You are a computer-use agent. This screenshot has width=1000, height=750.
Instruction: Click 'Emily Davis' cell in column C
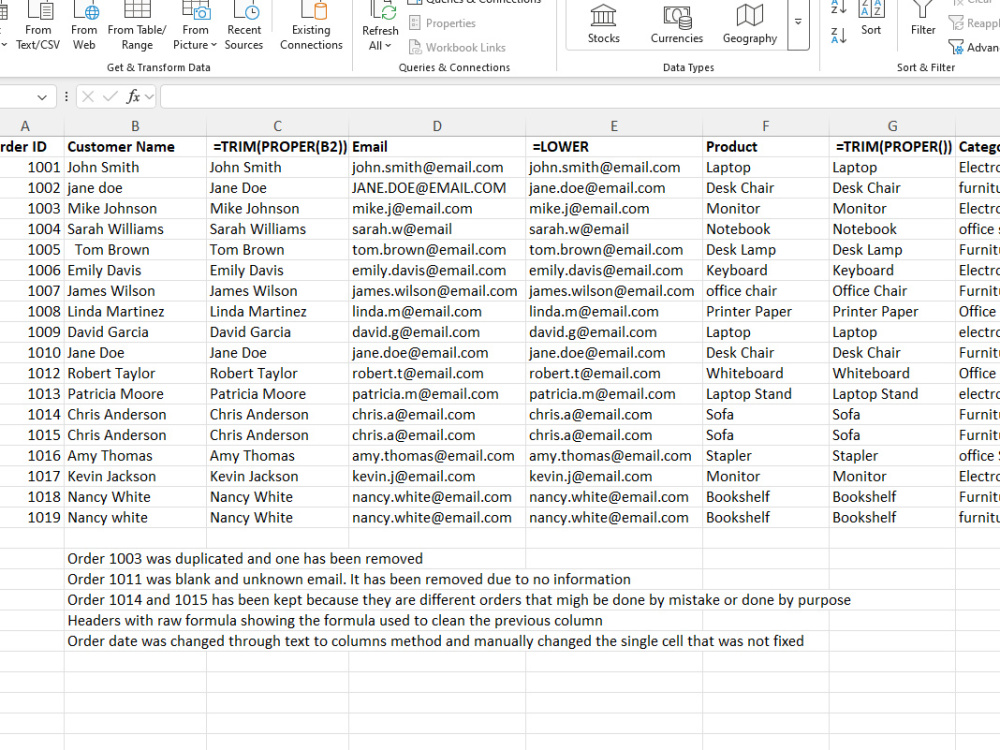[x=277, y=270]
